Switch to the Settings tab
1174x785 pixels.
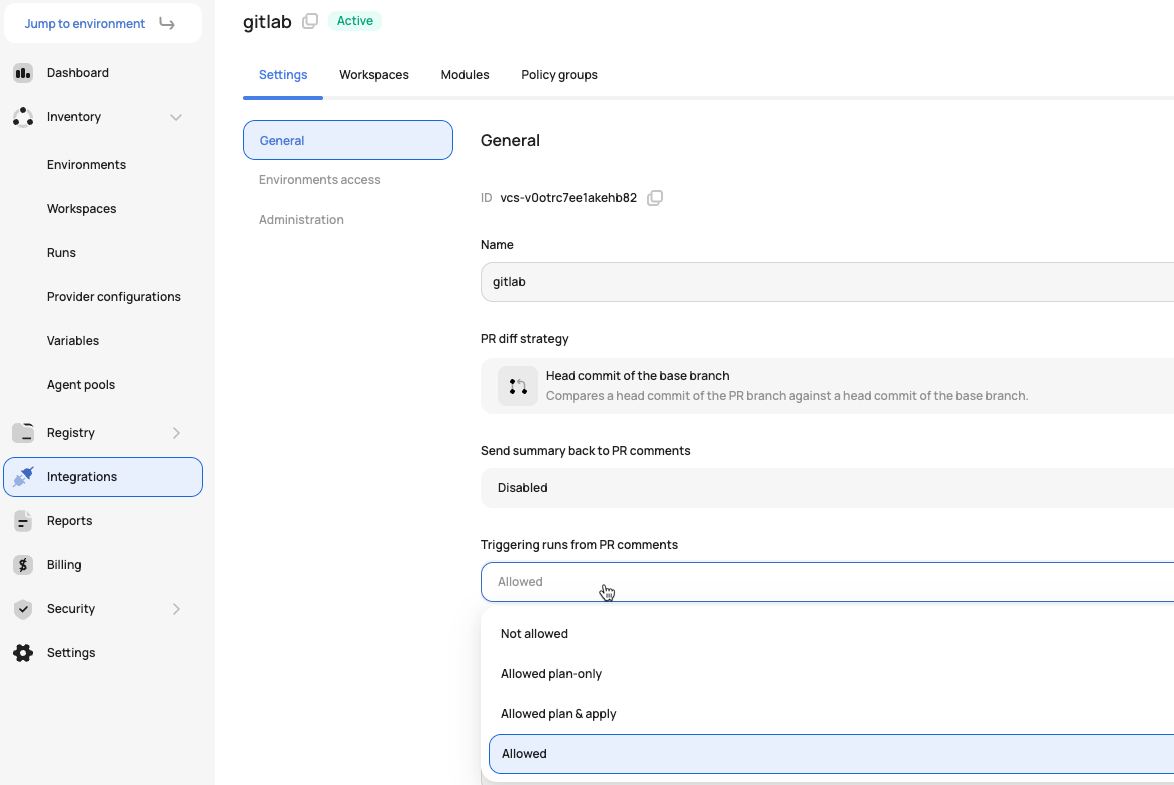(283, 75)
